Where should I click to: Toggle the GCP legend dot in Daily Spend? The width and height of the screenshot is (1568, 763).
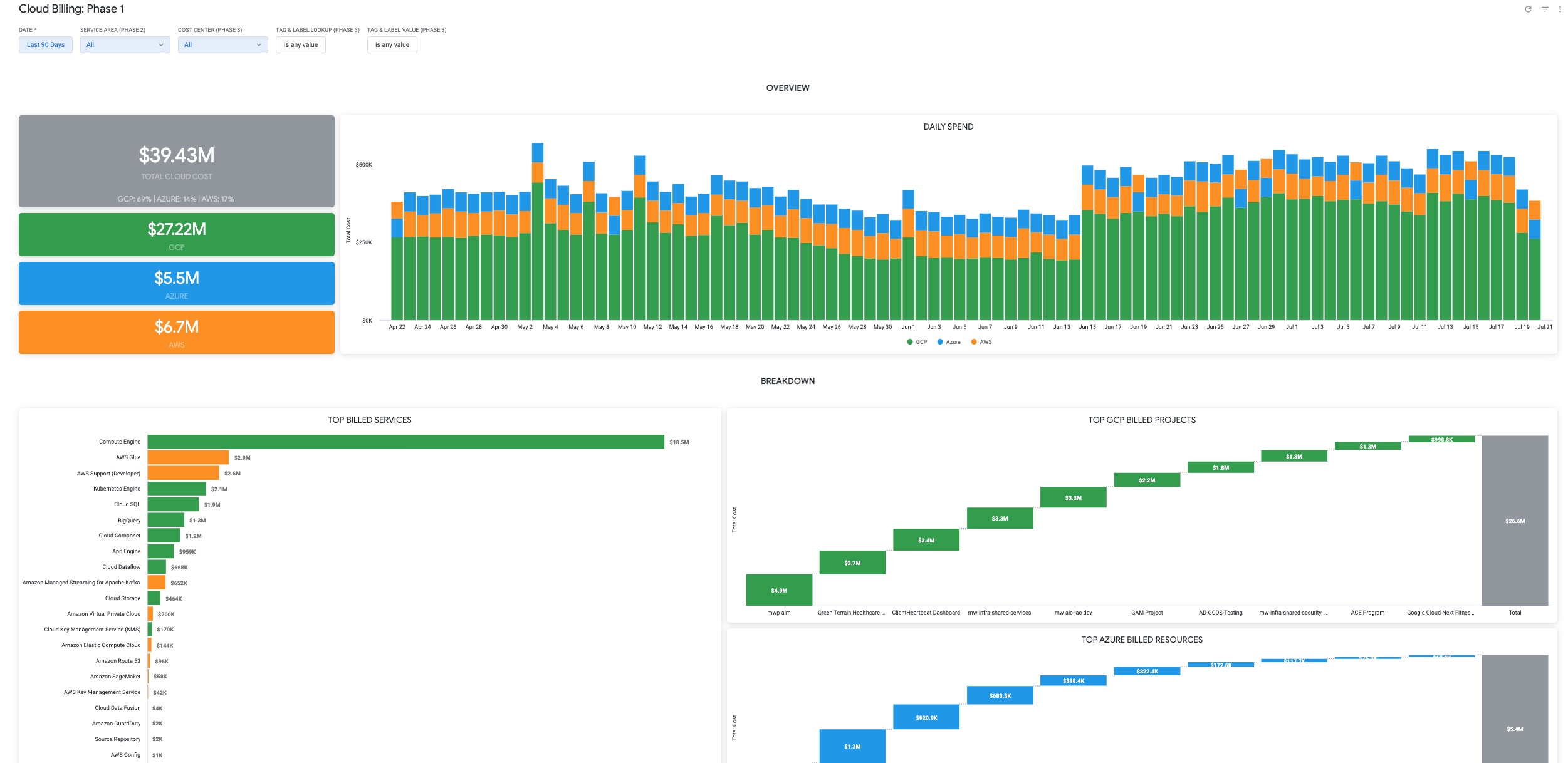(x=910, y=342)
